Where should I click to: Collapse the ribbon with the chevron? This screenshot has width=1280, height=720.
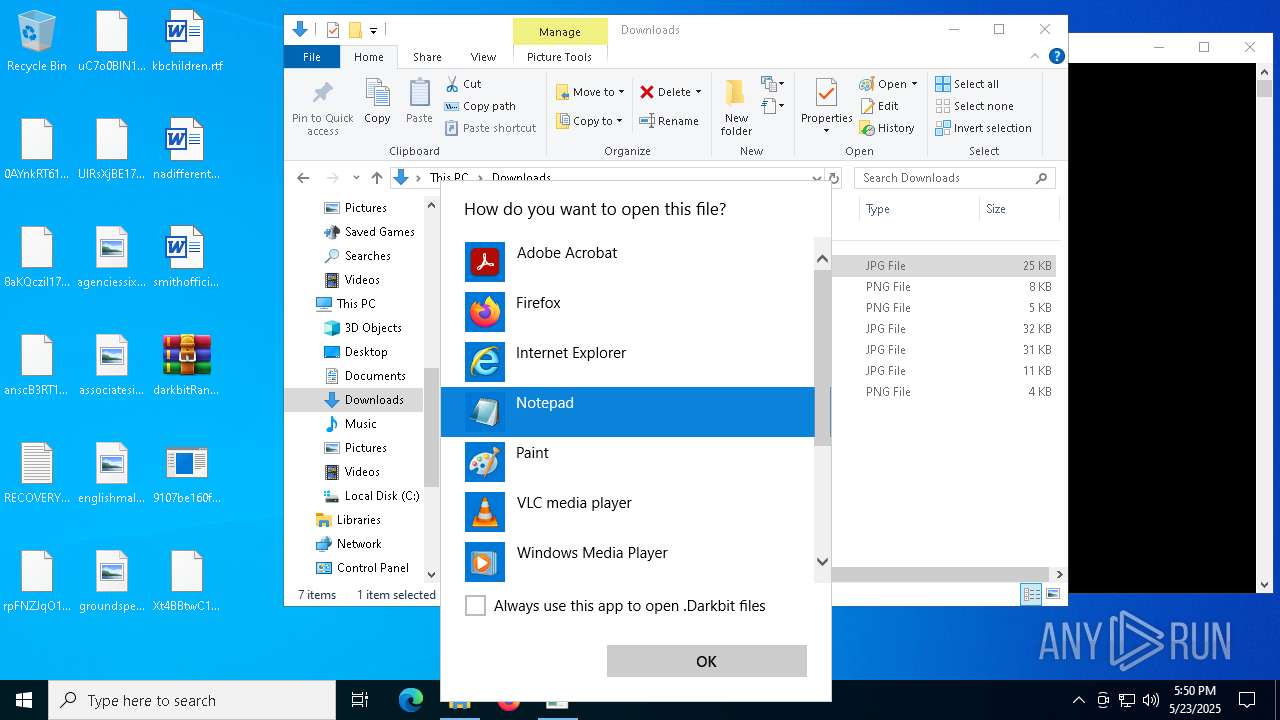[1034, 57]
